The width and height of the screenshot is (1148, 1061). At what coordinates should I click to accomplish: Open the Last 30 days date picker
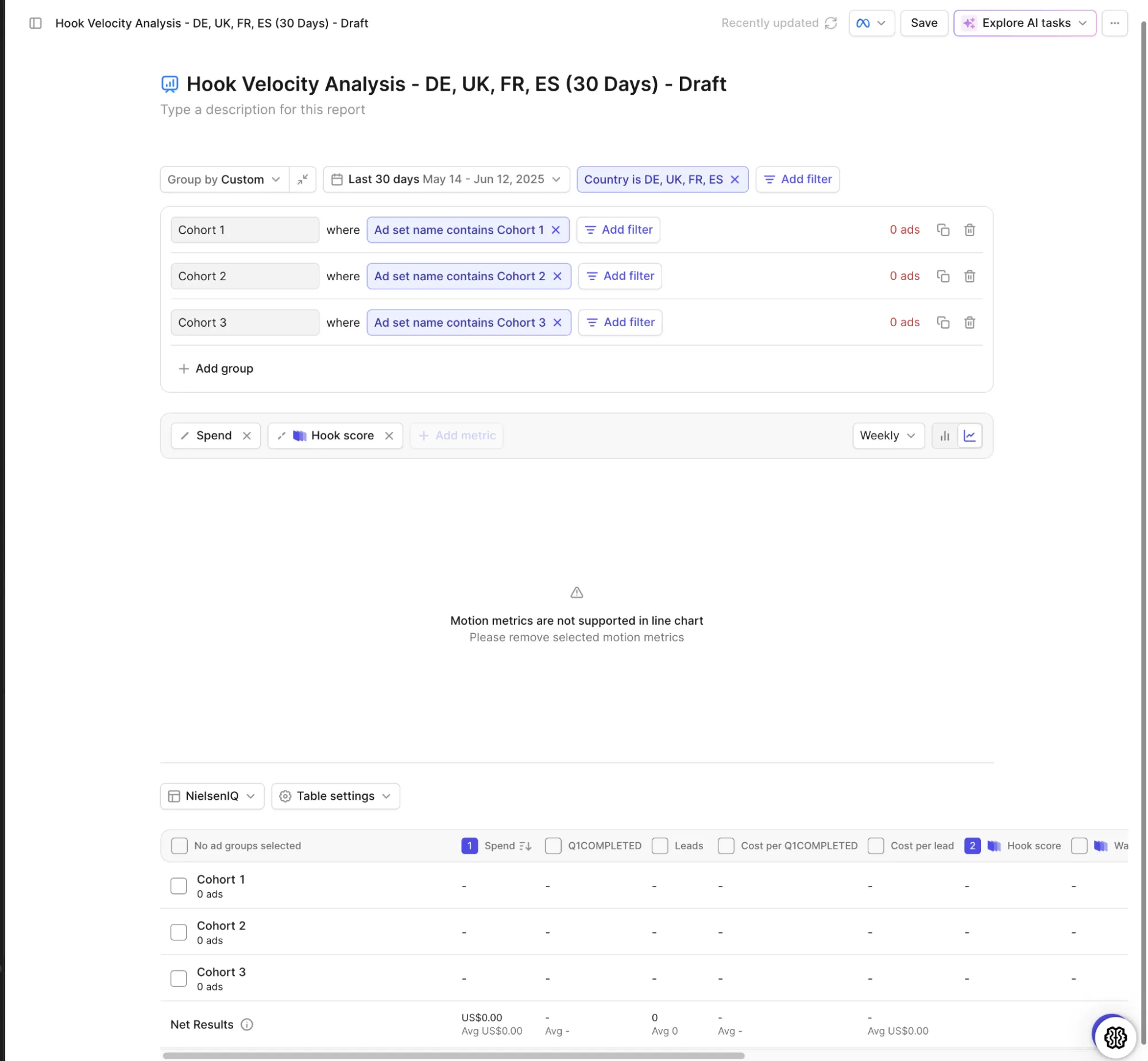pyautogui.click(x=446, y=179)
